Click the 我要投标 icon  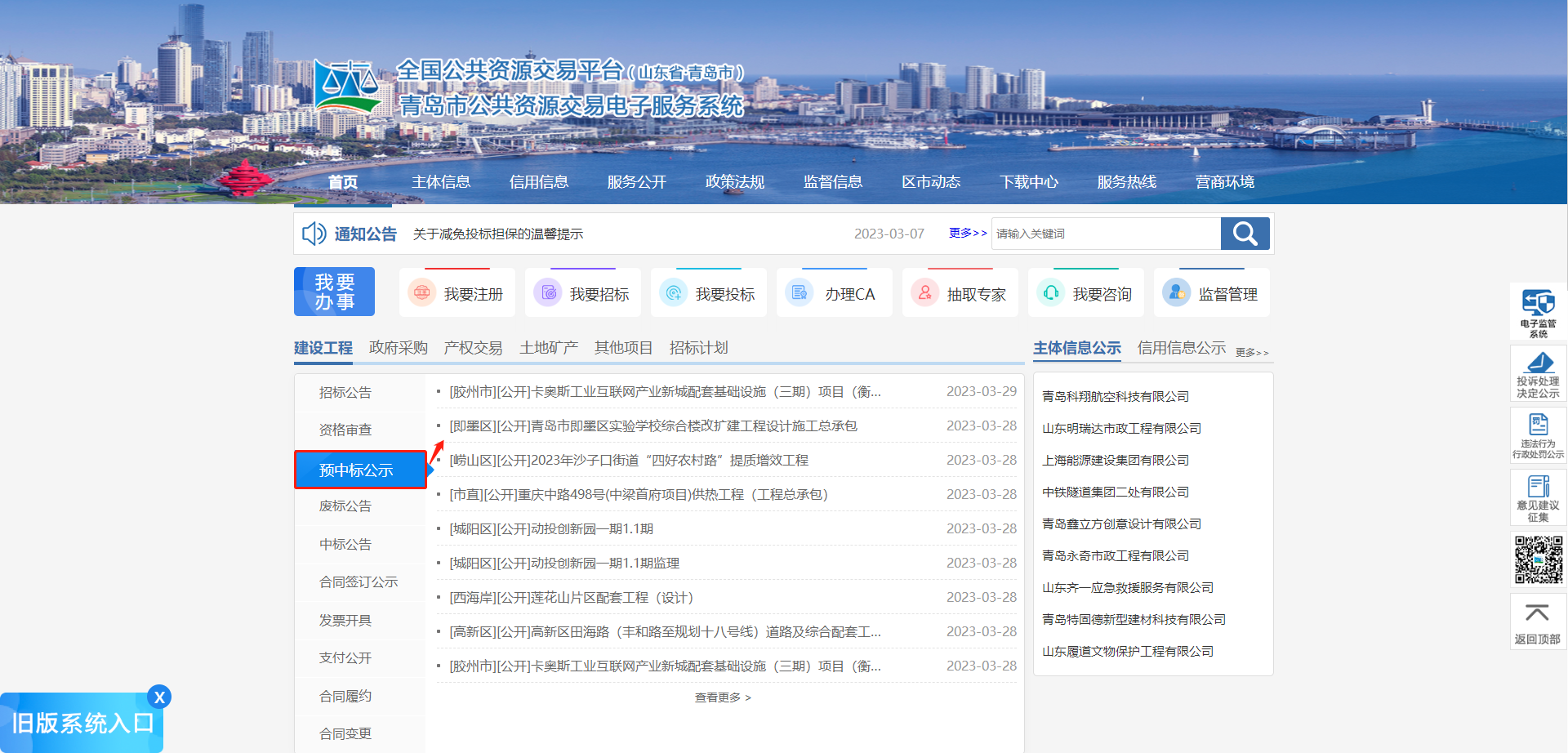point(674,292)
